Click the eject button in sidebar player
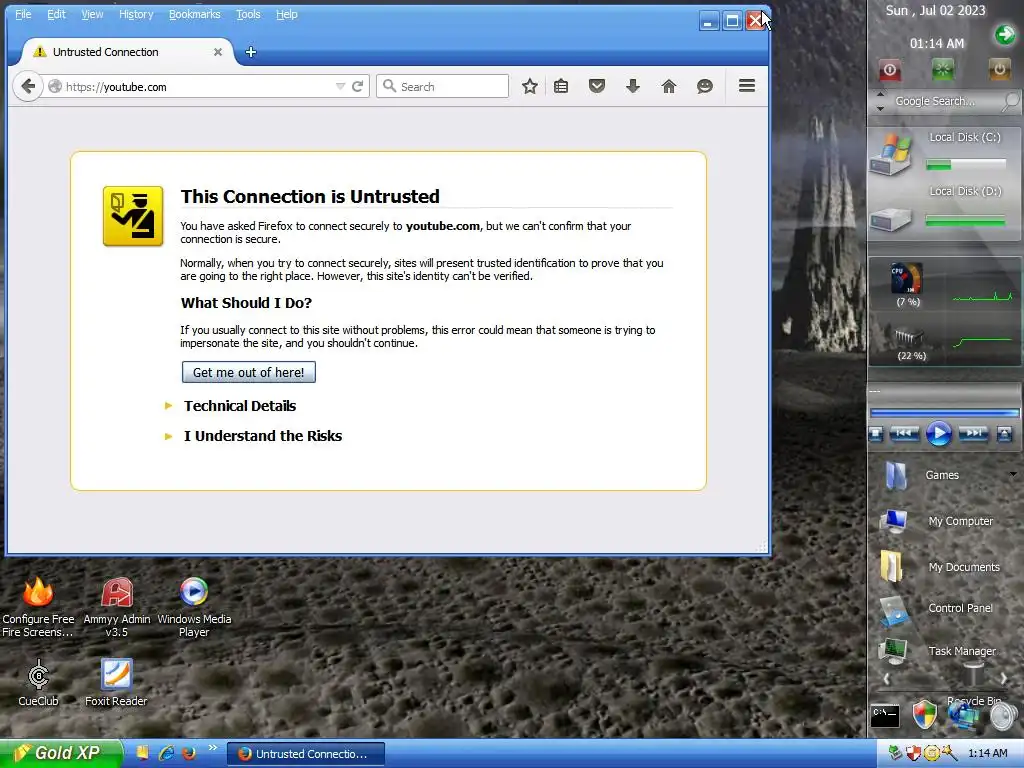The width and height of the screenshot is (1024, 768). pos(1004,434)
